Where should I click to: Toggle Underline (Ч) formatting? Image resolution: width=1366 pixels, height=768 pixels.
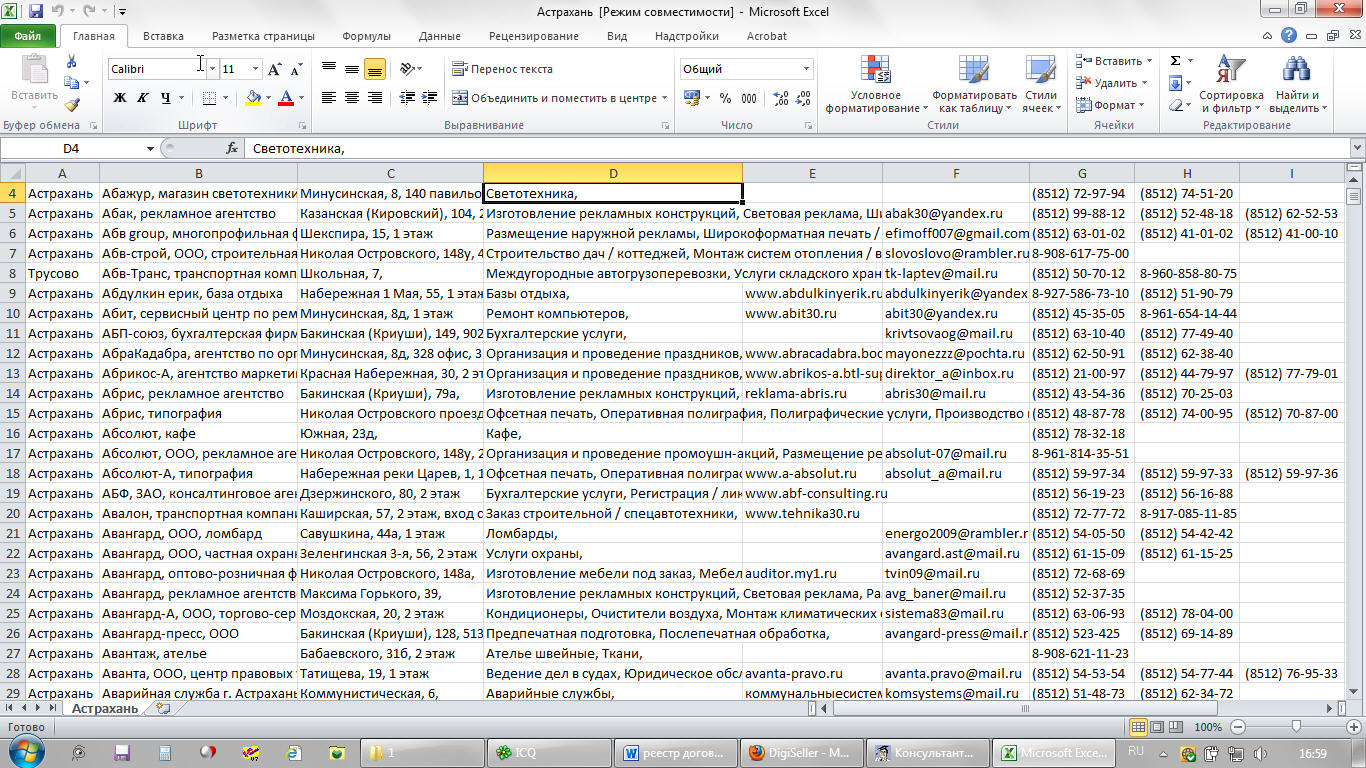click(x=166, y=98)
